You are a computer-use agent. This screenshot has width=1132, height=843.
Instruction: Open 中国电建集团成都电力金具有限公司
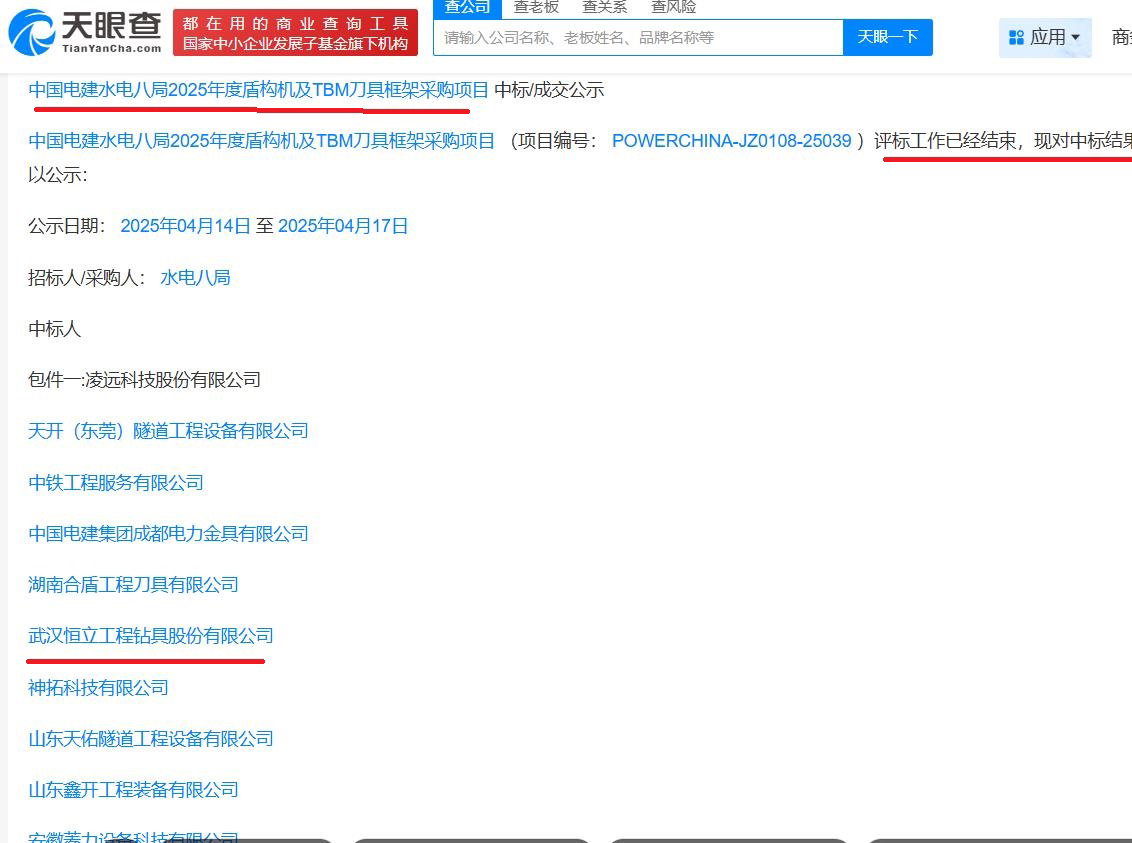point(168,534)
